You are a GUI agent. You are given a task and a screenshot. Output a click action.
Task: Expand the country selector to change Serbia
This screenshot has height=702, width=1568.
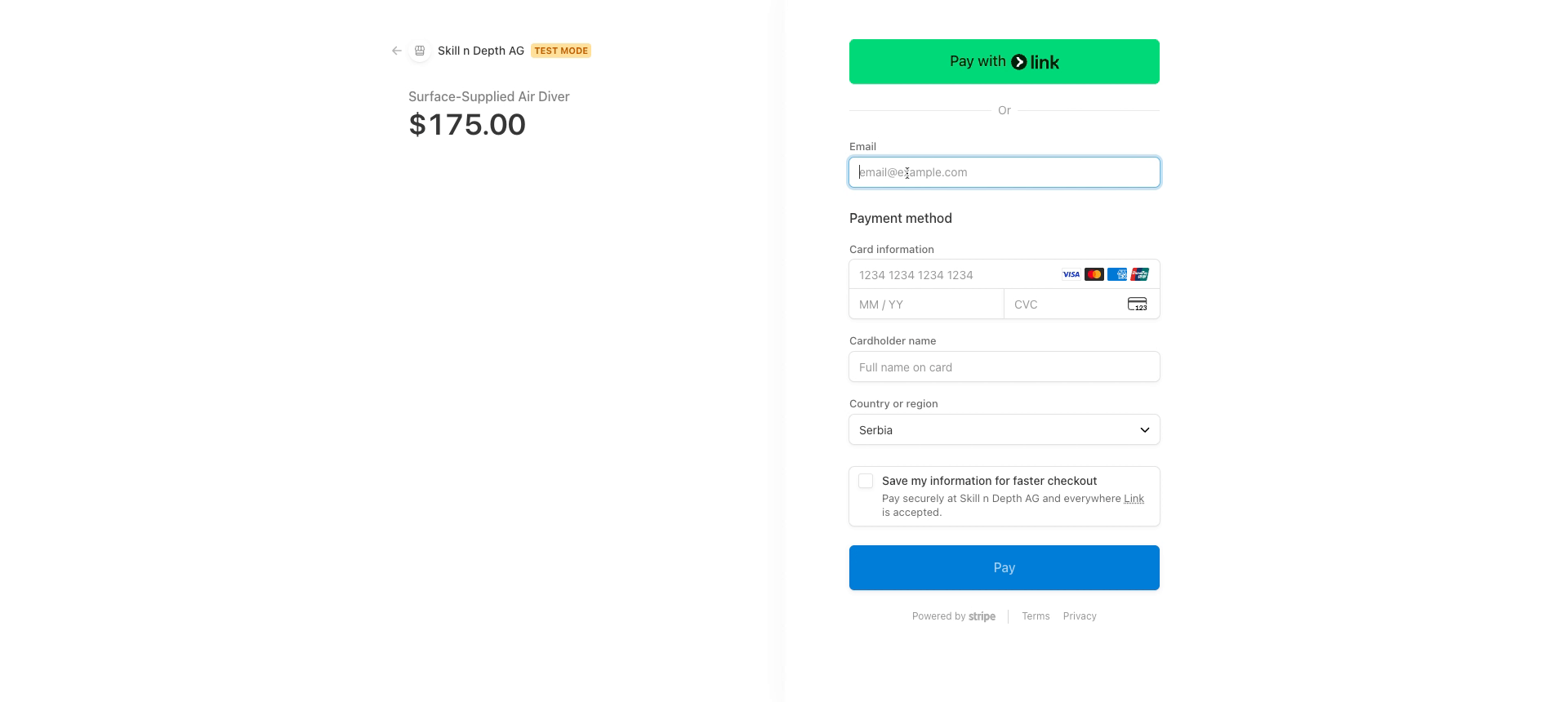[1004, 429]
